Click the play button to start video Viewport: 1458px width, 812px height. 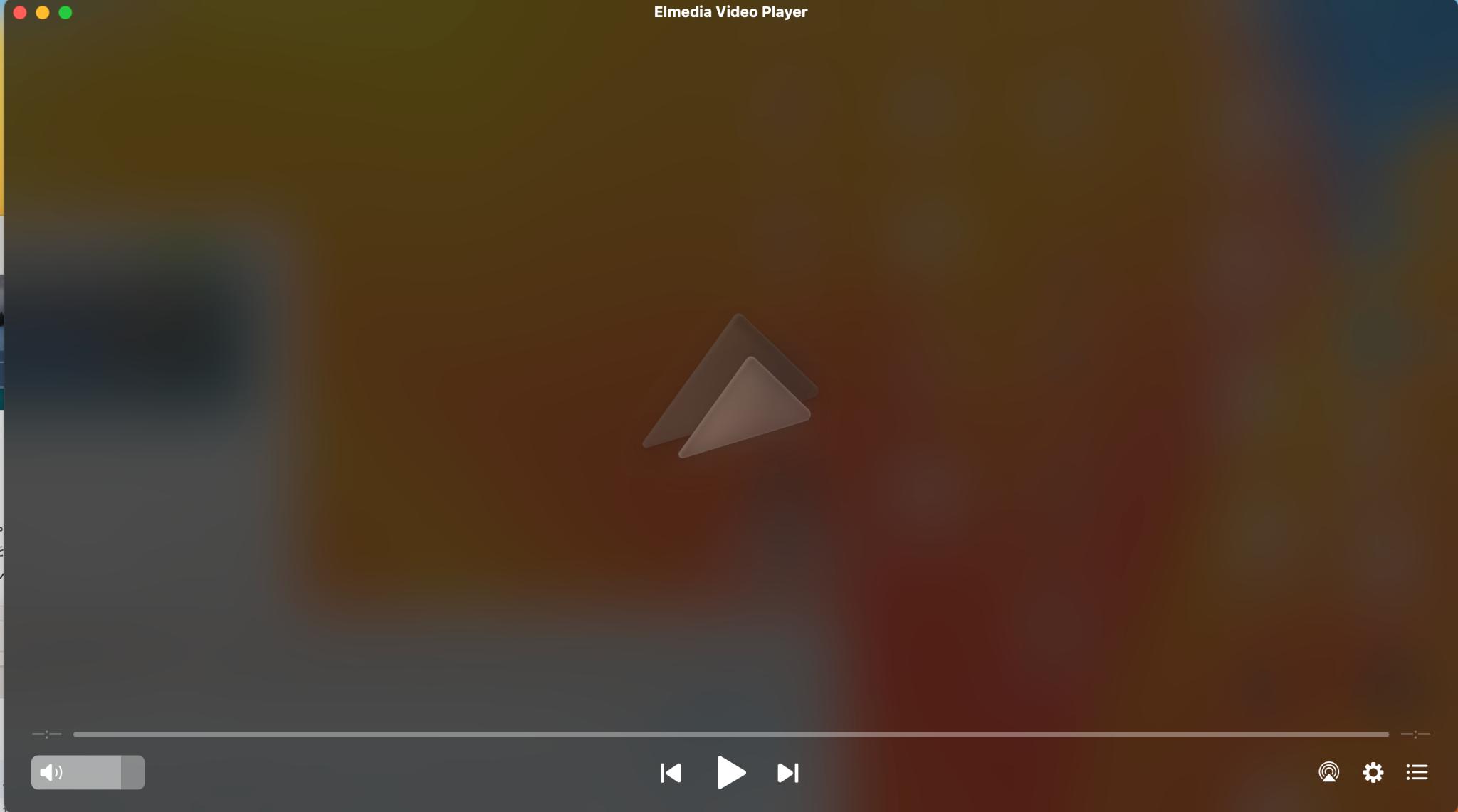(731, 771)
